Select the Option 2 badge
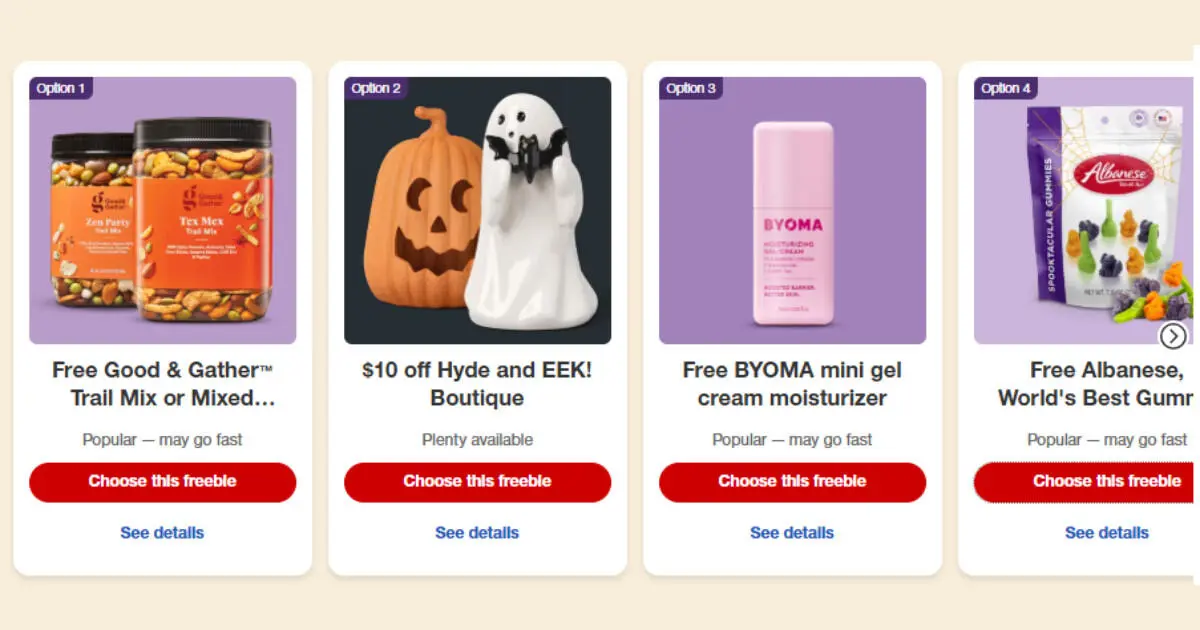Image resolution: width=1200 pixels, height=630 pixels. (x=376, y=88)
